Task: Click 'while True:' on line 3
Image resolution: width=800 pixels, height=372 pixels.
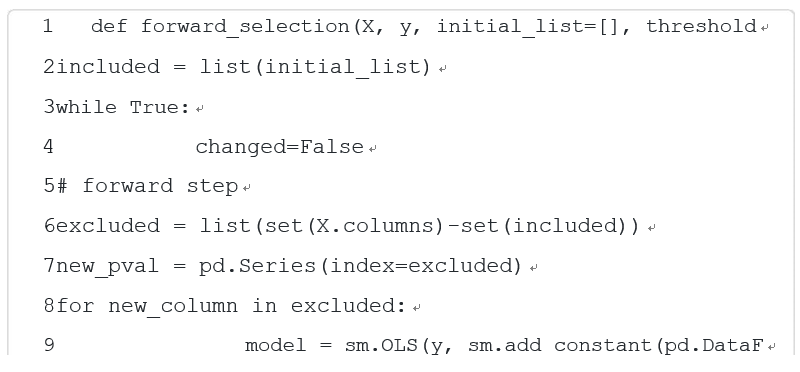Action: (123, 107)
